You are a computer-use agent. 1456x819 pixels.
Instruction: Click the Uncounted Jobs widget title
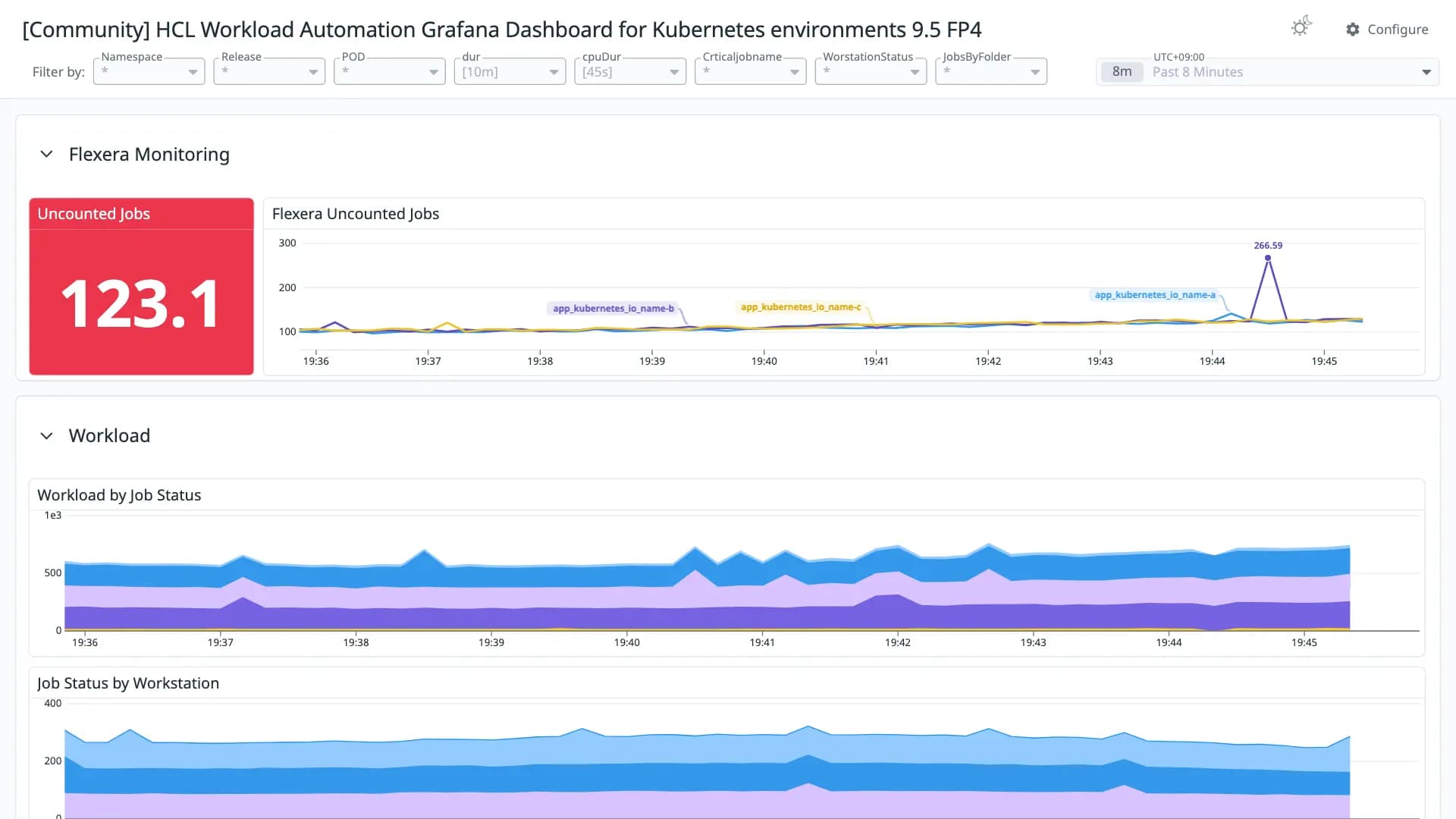(x=94, y=214)
